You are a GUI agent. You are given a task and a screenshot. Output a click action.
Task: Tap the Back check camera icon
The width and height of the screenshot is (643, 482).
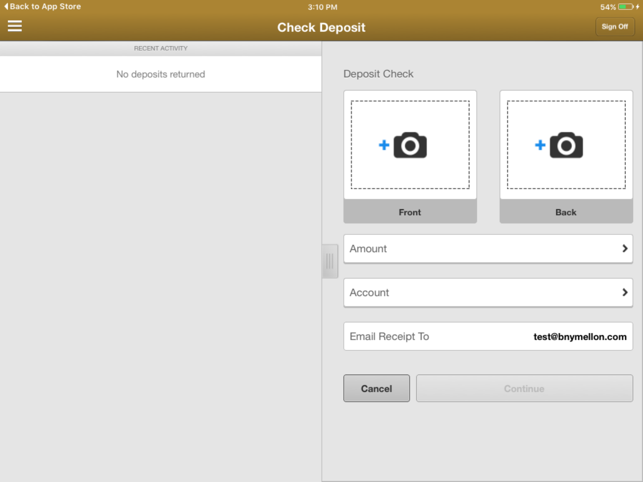coord(566,145)
